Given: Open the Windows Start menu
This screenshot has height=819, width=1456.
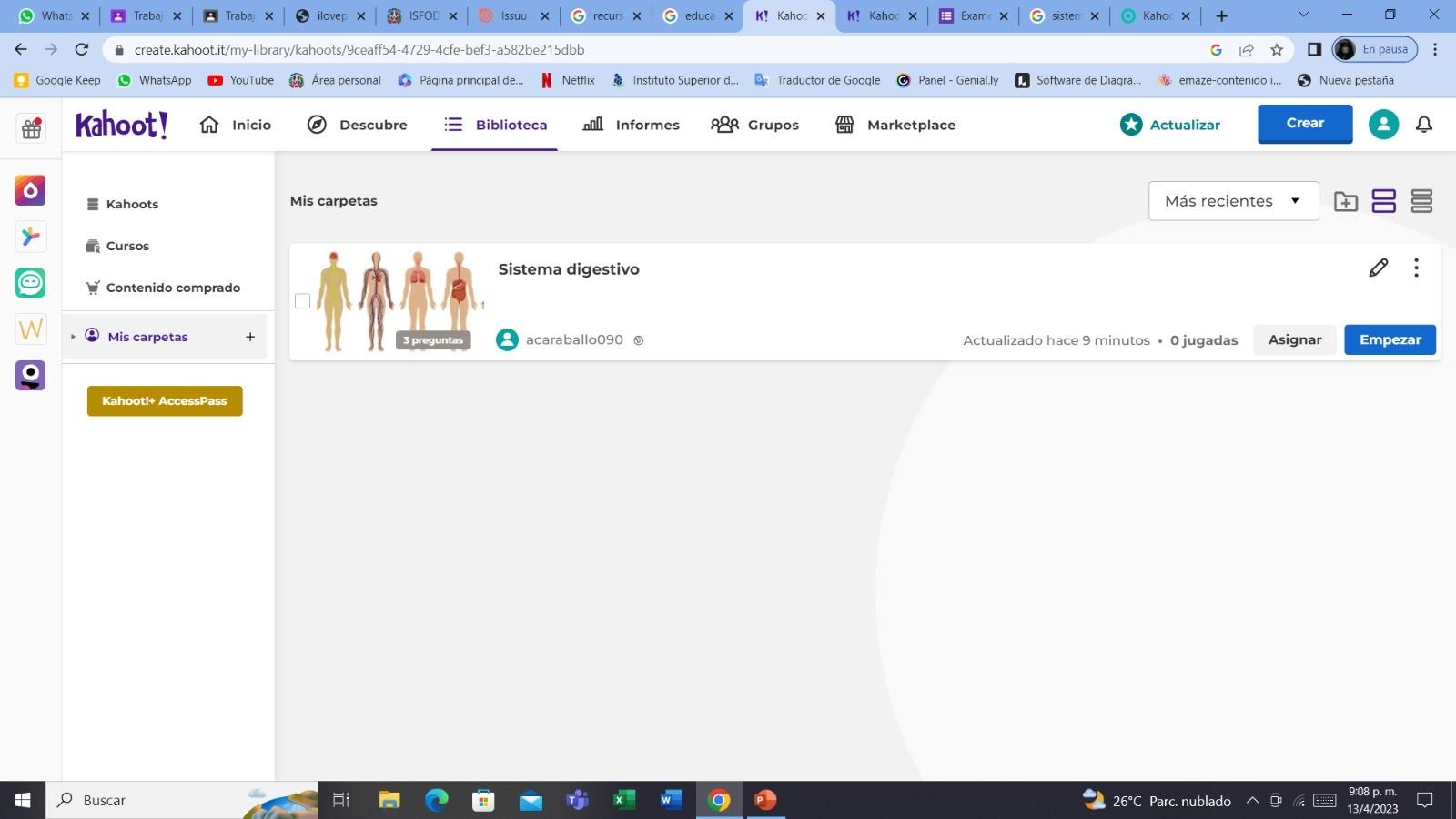Looking at the screenshot, I should point(23,800).
